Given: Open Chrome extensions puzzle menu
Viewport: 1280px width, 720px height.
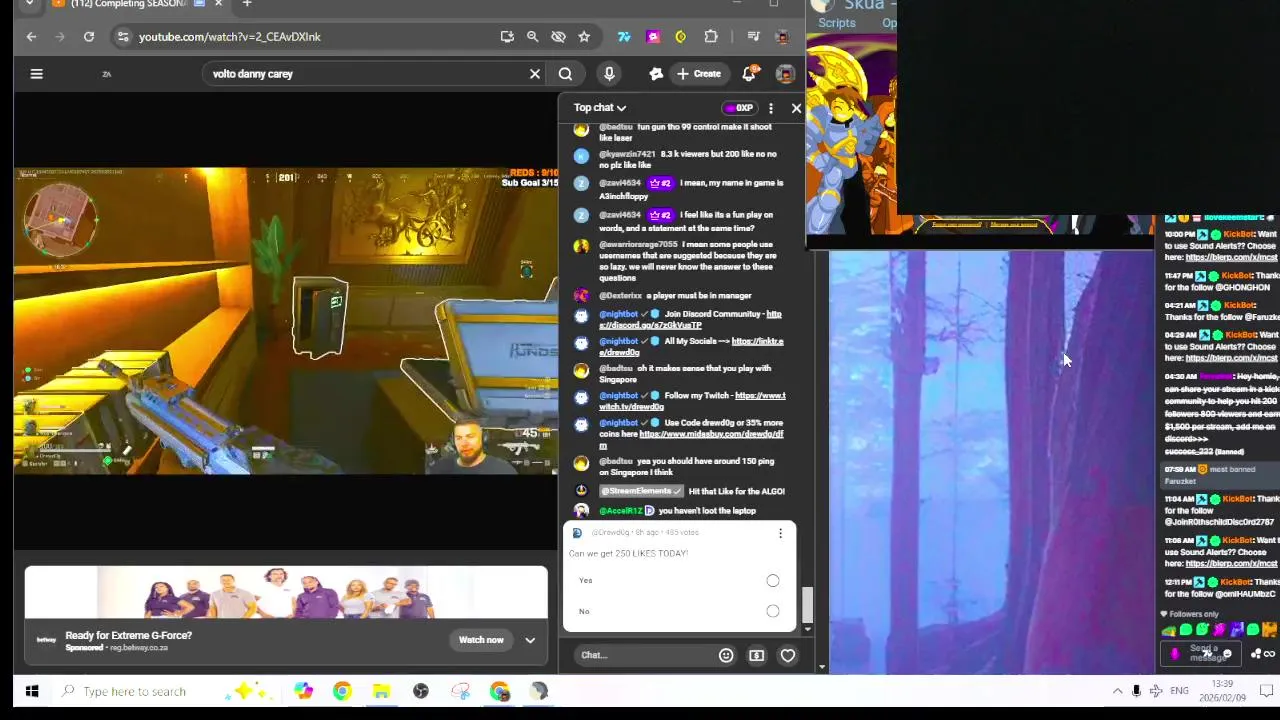Looking at the screenshot, I should [711, 37].
